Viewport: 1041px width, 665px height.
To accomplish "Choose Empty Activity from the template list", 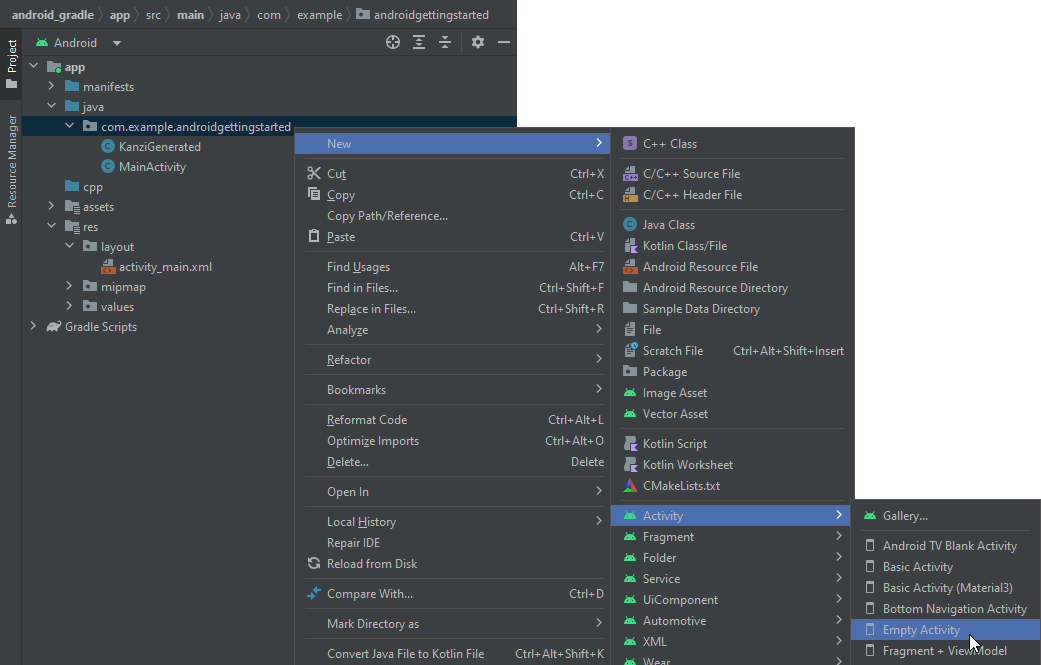I will coord(919,629).
